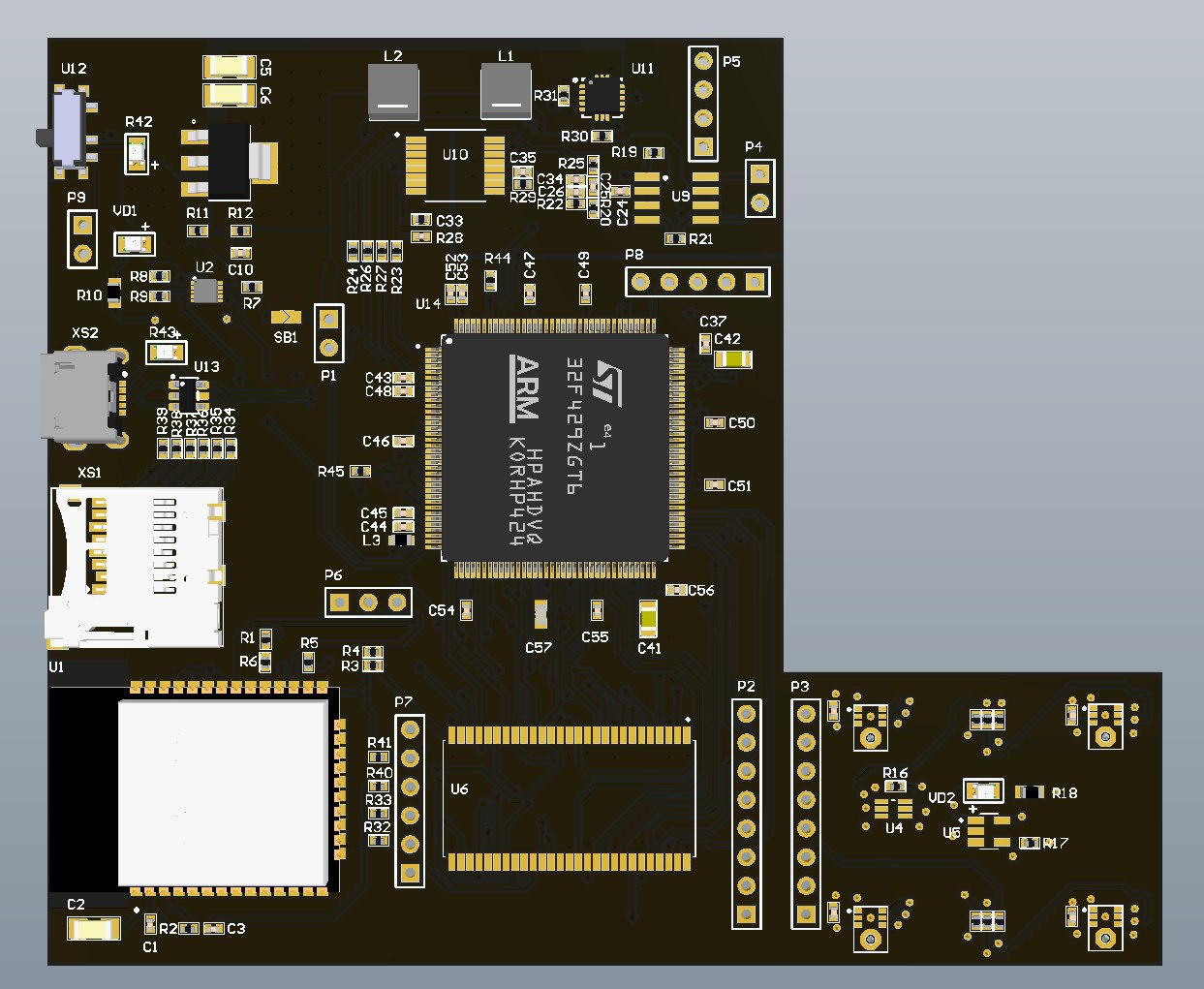Select the VD1 LED

(x=134, y=242)
